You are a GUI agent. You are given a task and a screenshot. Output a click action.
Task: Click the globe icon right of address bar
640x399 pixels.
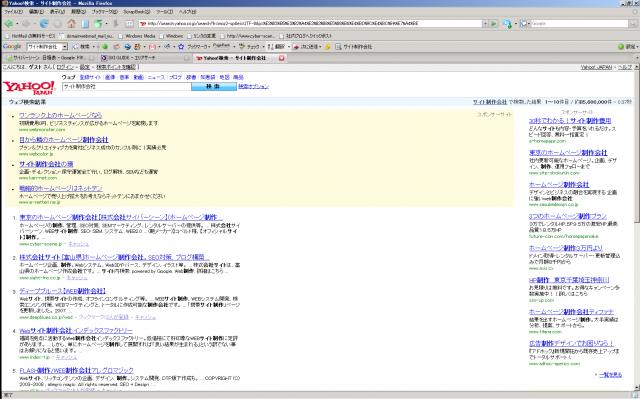point(507,24)
